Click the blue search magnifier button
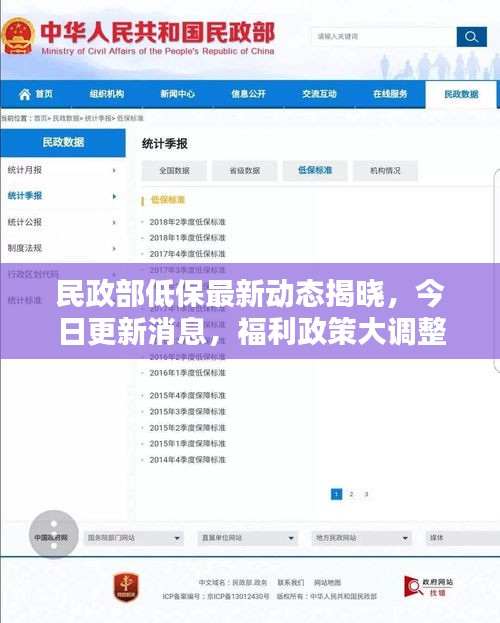The width and height of the screenshot is (500, 623). tap(471, 37)
